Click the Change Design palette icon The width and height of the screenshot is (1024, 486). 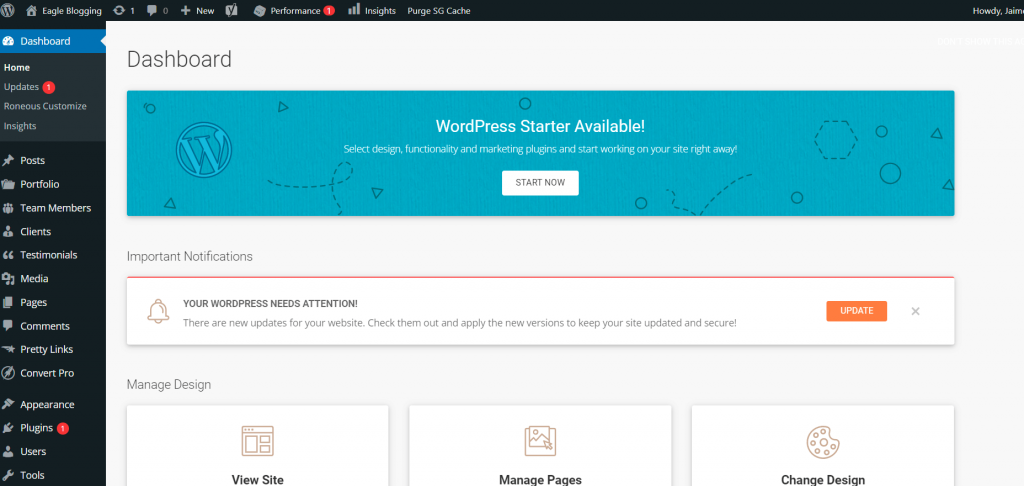pos(823,442)
